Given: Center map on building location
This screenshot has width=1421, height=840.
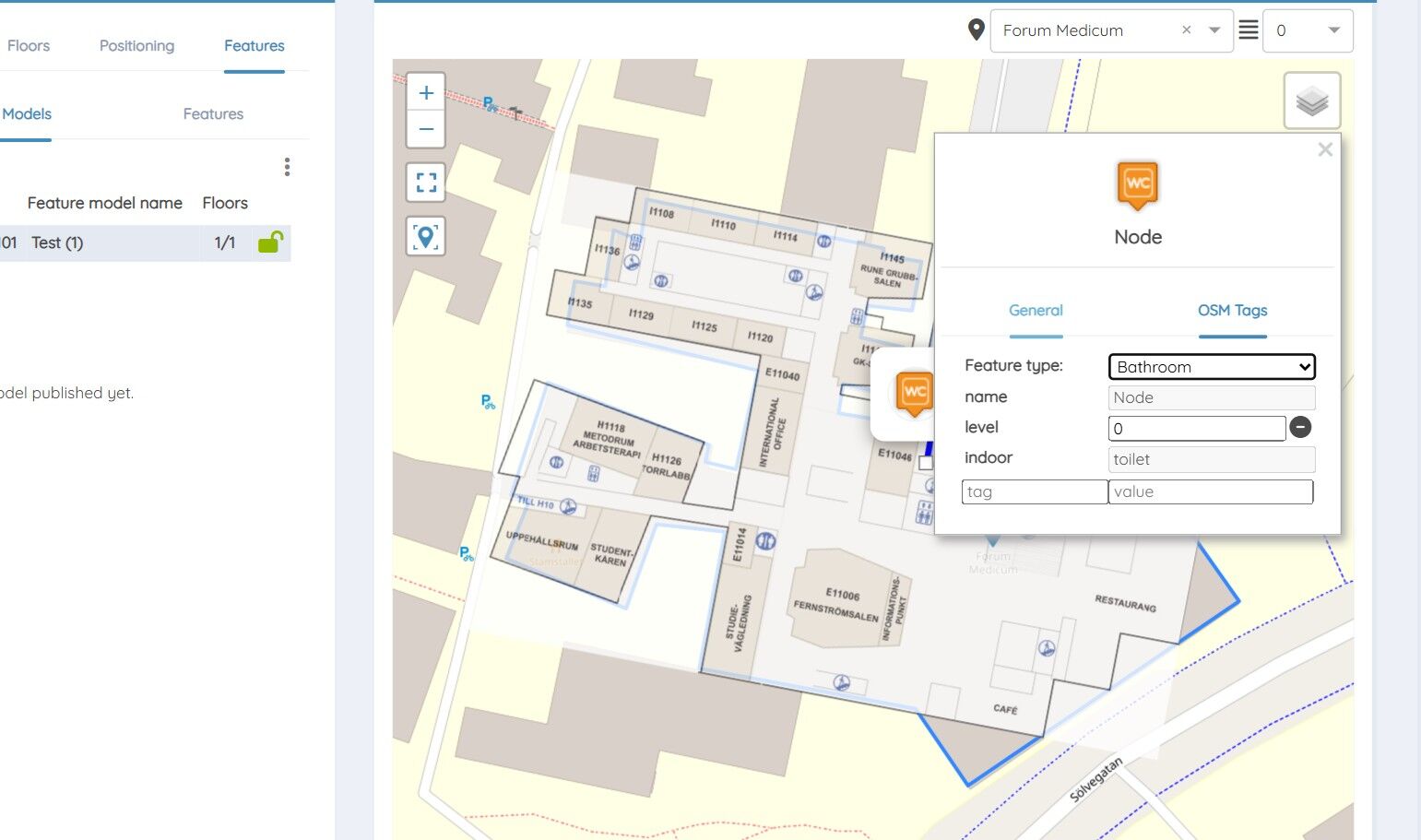Looking at the screenshot, I should [426, 237].
